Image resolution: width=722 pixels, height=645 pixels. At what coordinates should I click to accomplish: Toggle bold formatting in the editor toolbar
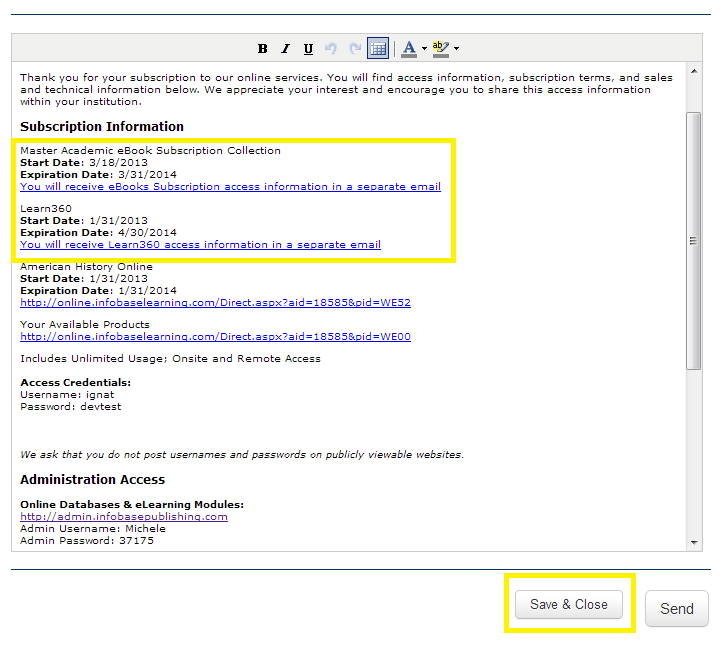pyautogui.click(x=262, y=48)
